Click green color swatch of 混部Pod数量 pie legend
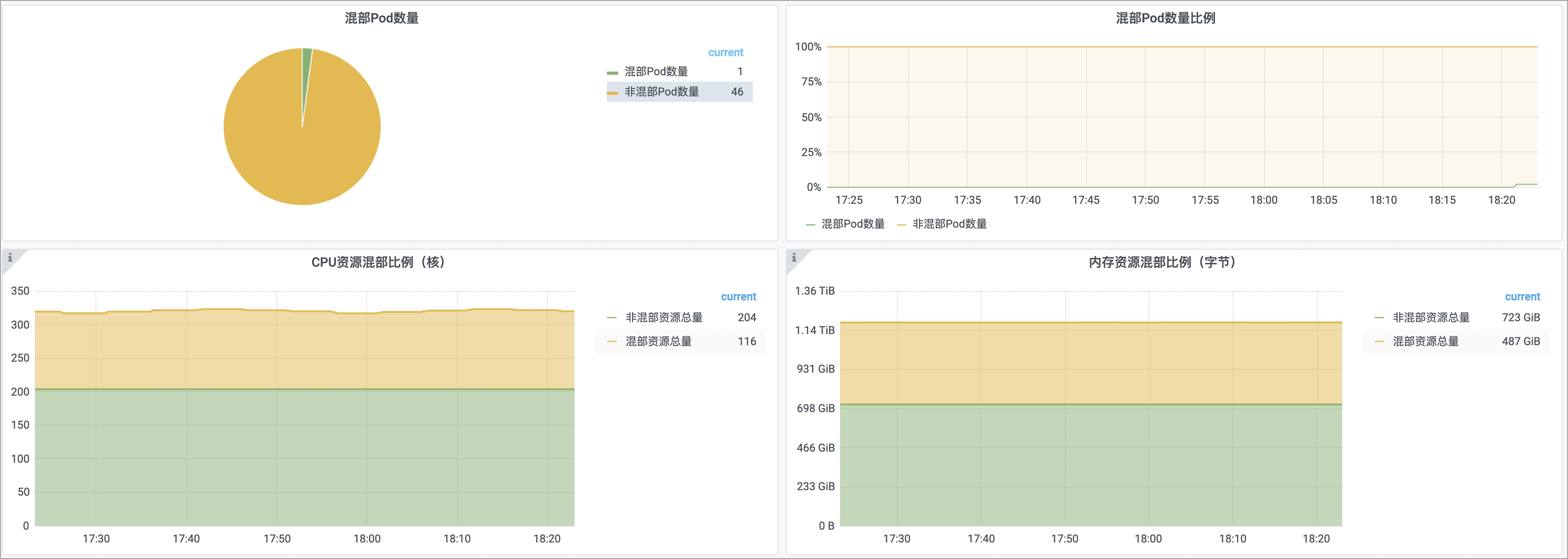The height and width of the screenshot is (559, 1568). tap(612, 73)
